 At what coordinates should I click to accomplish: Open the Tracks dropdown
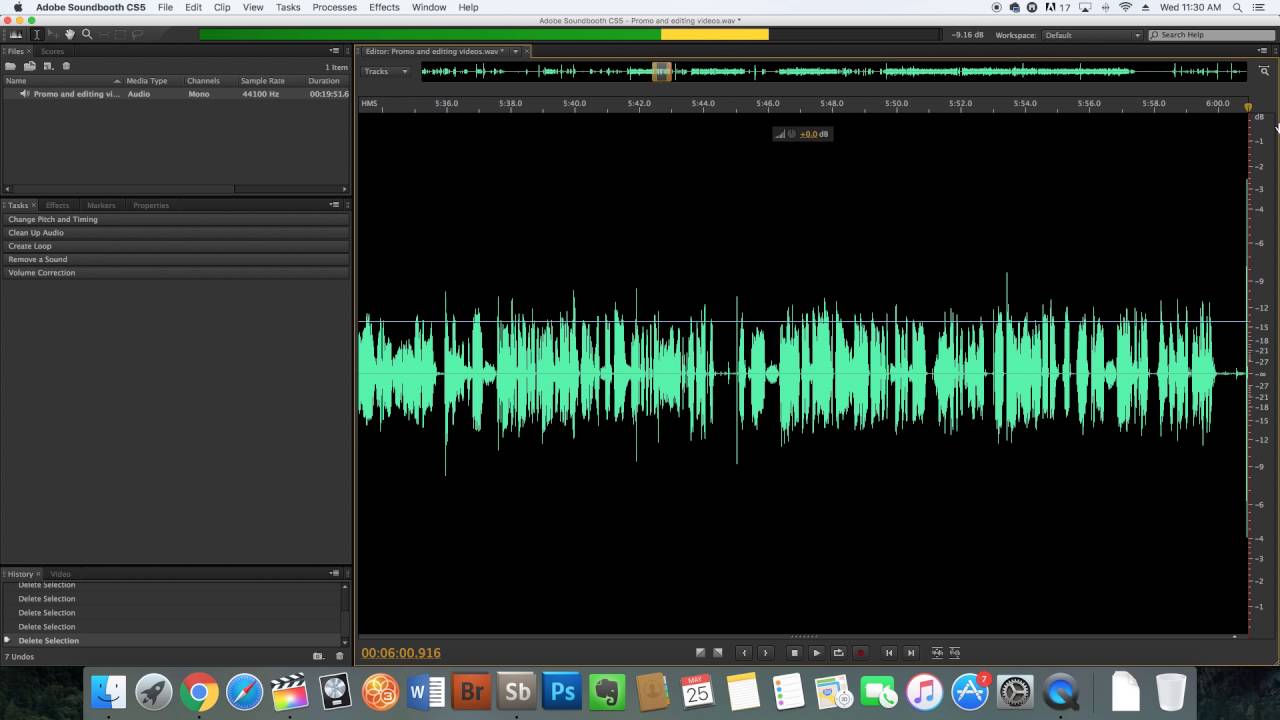385,71
